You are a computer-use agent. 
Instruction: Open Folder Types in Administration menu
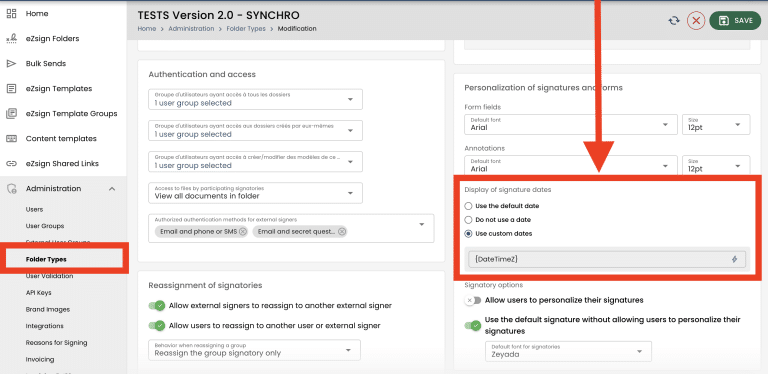46,259
